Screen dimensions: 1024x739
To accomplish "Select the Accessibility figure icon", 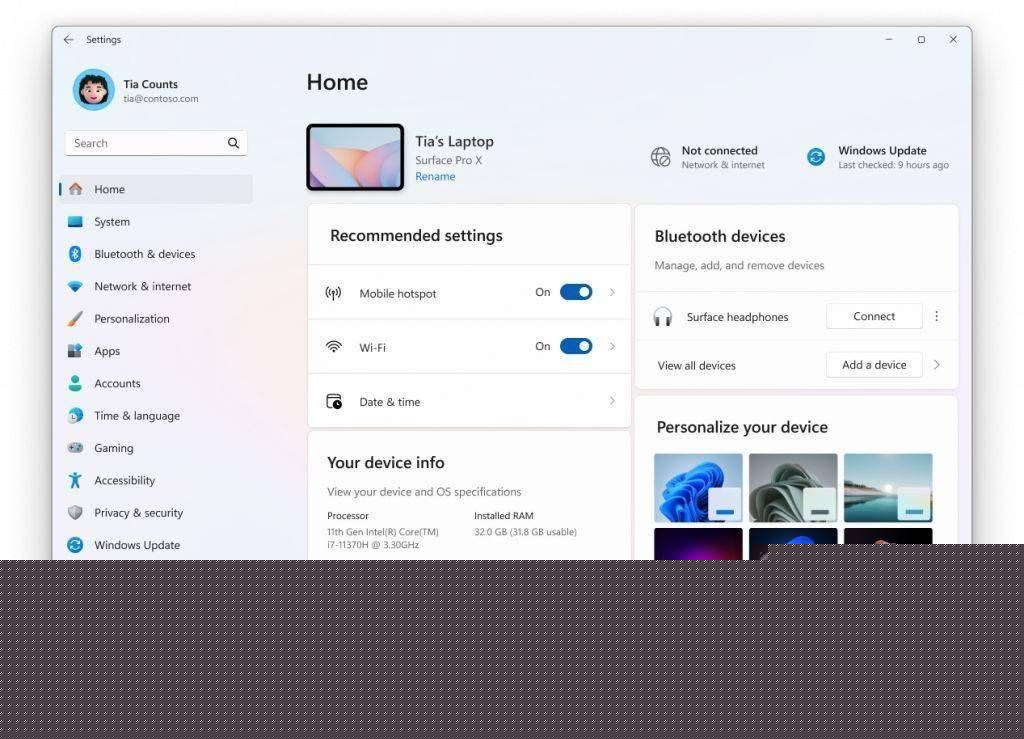I will [x=75, y=480].
